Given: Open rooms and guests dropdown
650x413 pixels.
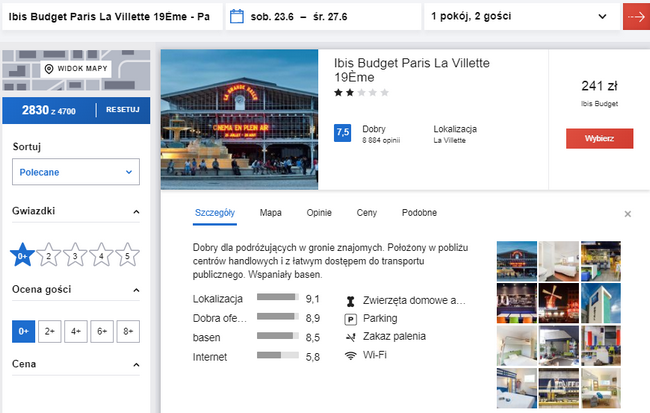Looking at the screenshot, I should [521, 17].
